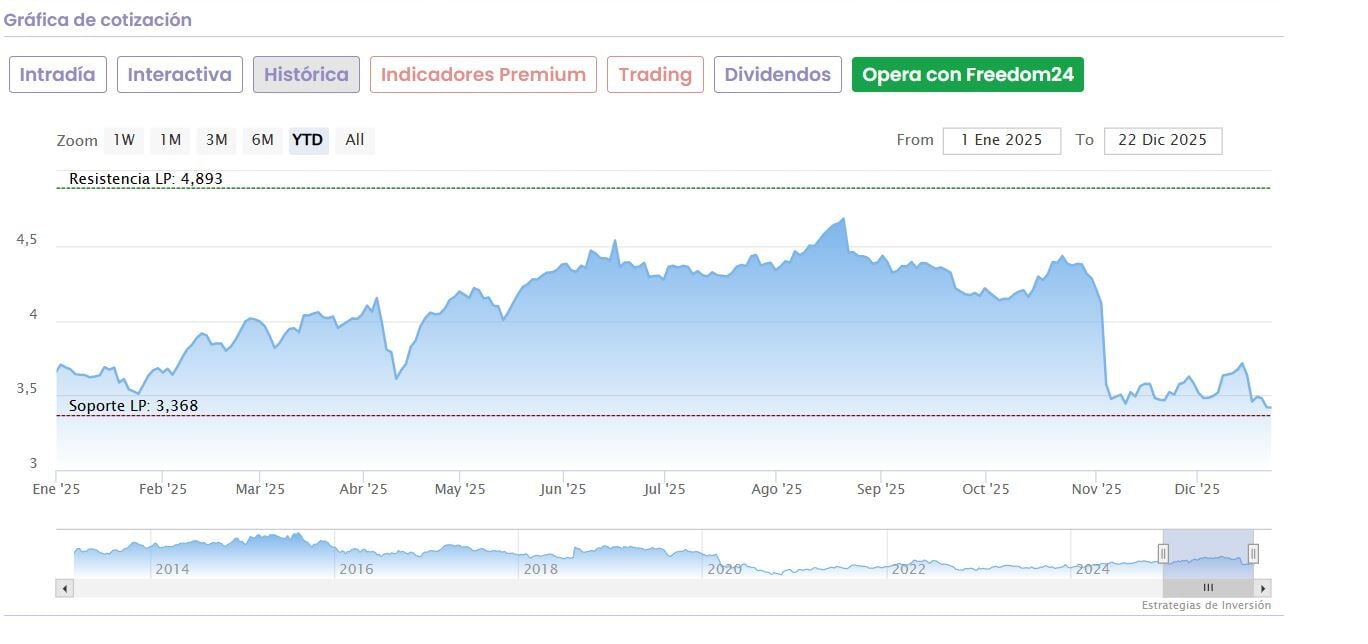
Task: Click the From date field
Action: (x=1001, y=140)
